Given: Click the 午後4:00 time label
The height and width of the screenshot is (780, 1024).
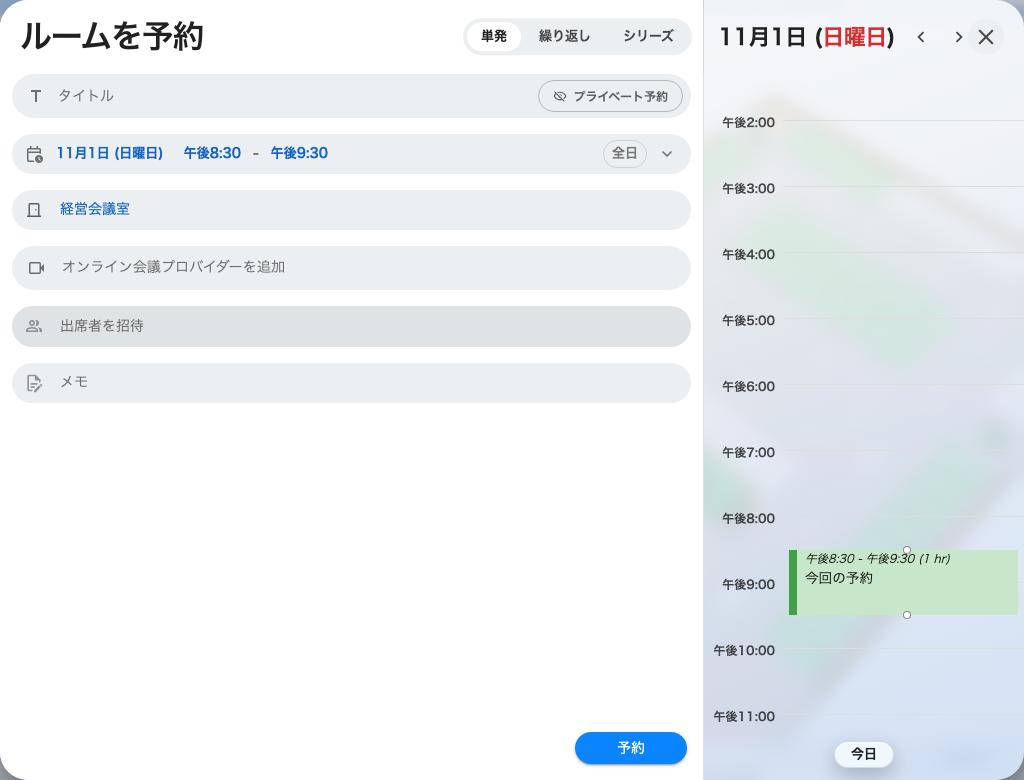Looking at the screenshot, I should [748, 254].
